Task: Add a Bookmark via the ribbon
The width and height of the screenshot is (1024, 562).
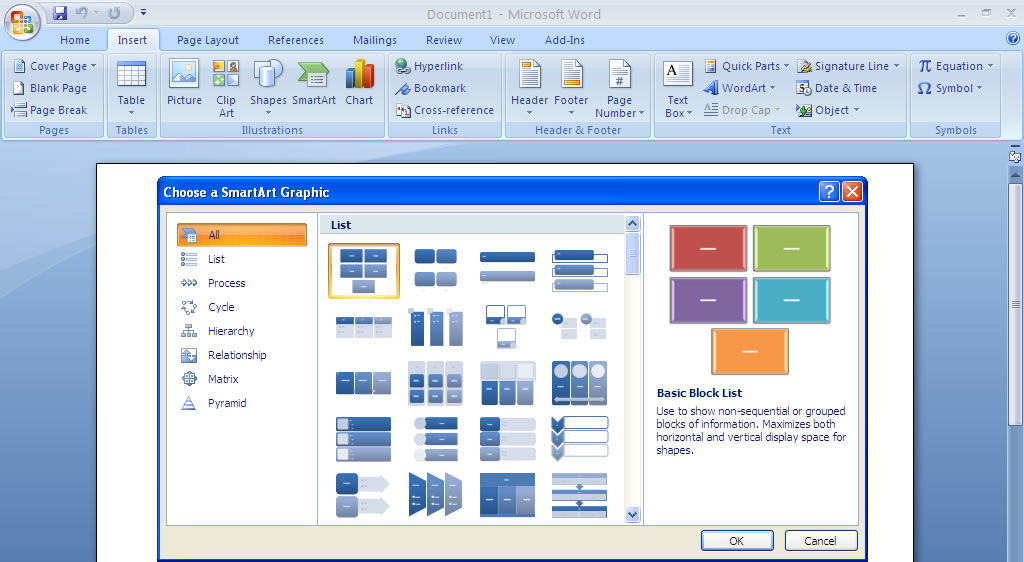Action: click(x=403, y=88)
